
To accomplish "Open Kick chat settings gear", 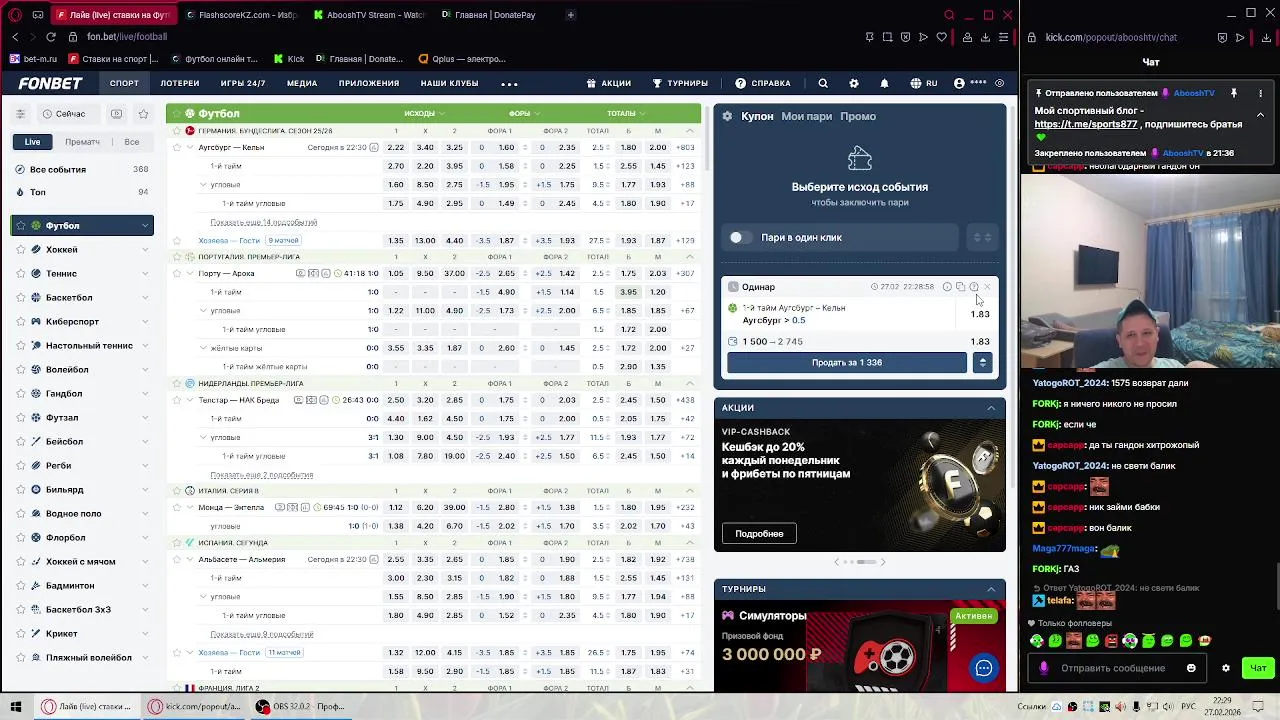I will [1226, 668].
